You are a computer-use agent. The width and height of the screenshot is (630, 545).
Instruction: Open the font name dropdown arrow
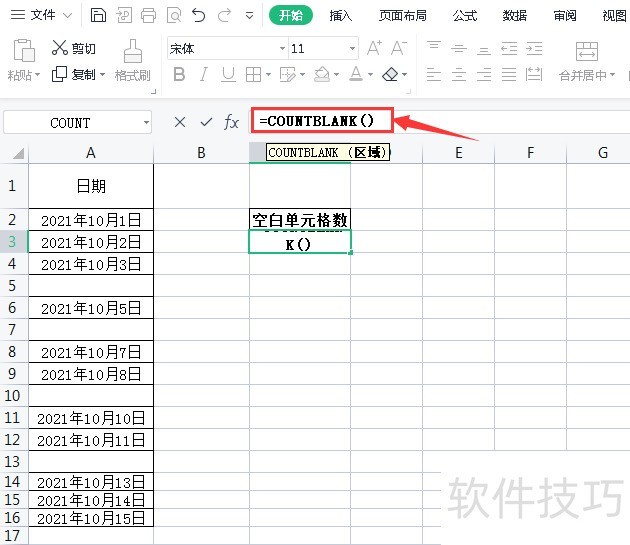pyautogui.click(x=282, y=49)
